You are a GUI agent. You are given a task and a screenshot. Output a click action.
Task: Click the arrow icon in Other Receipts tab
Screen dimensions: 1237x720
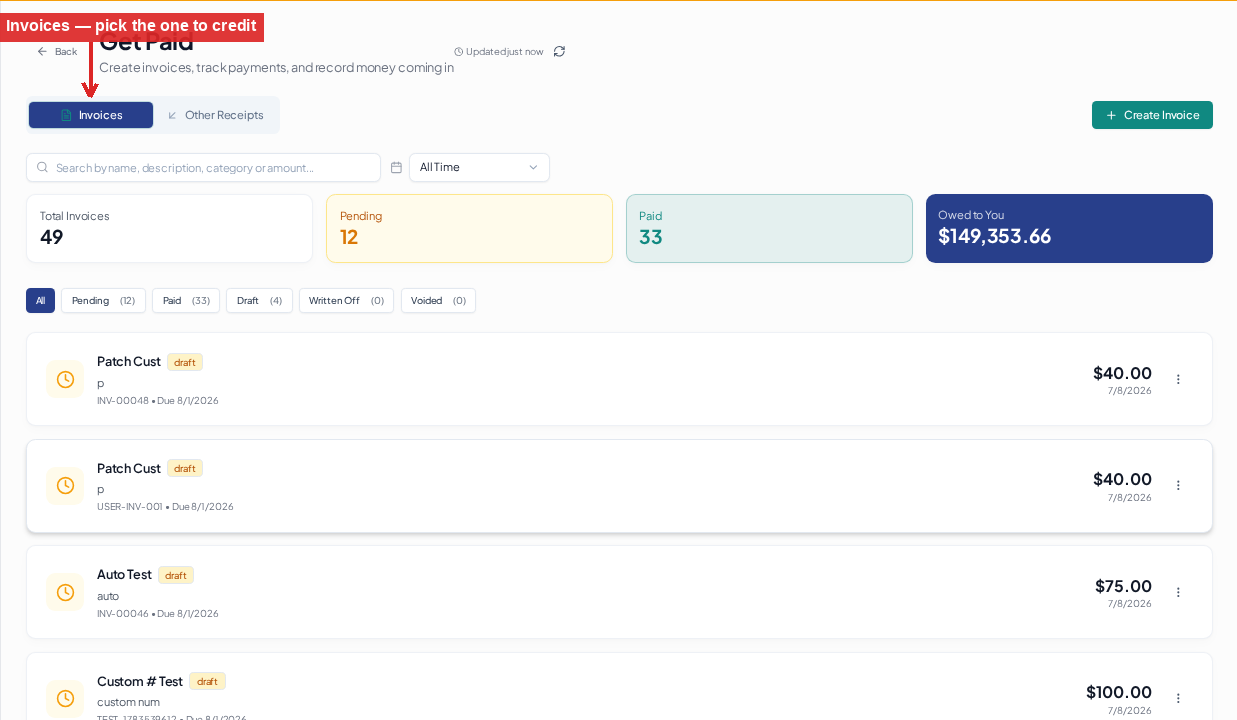point(172,115)
